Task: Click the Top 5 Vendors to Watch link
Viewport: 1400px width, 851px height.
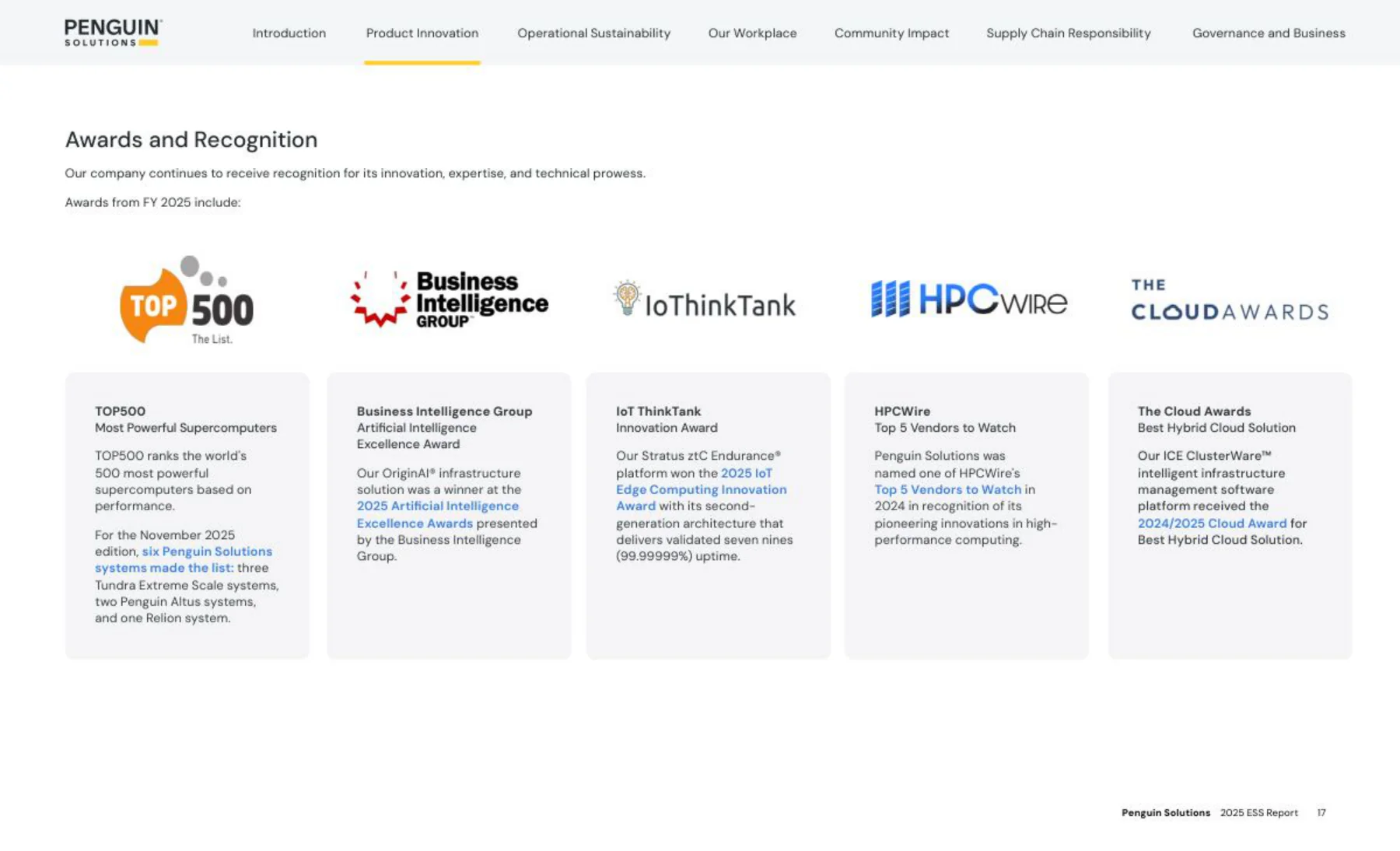Action: tap(947, 489)
